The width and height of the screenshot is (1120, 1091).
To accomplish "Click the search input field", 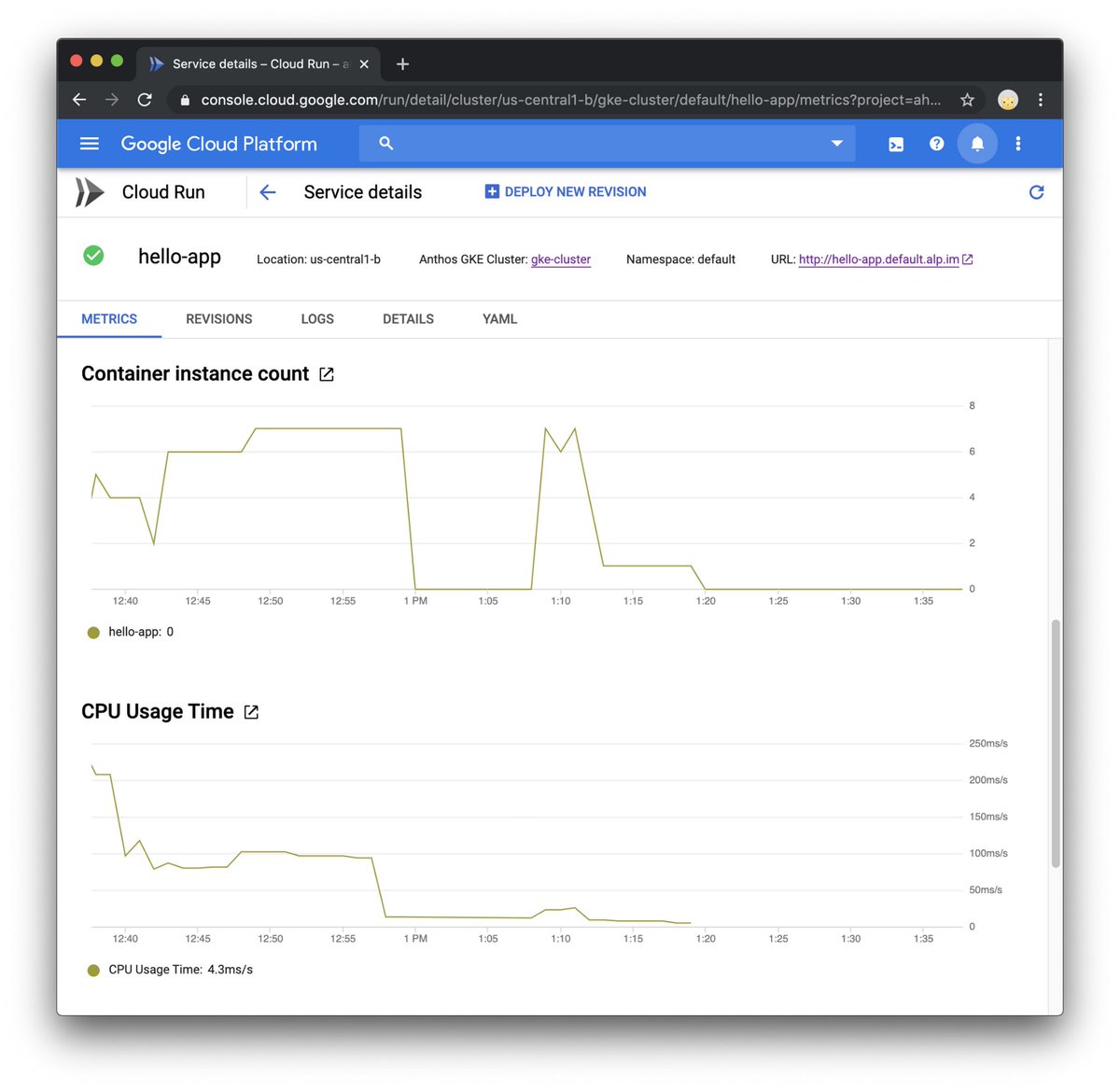I will [x=607, y=144].
